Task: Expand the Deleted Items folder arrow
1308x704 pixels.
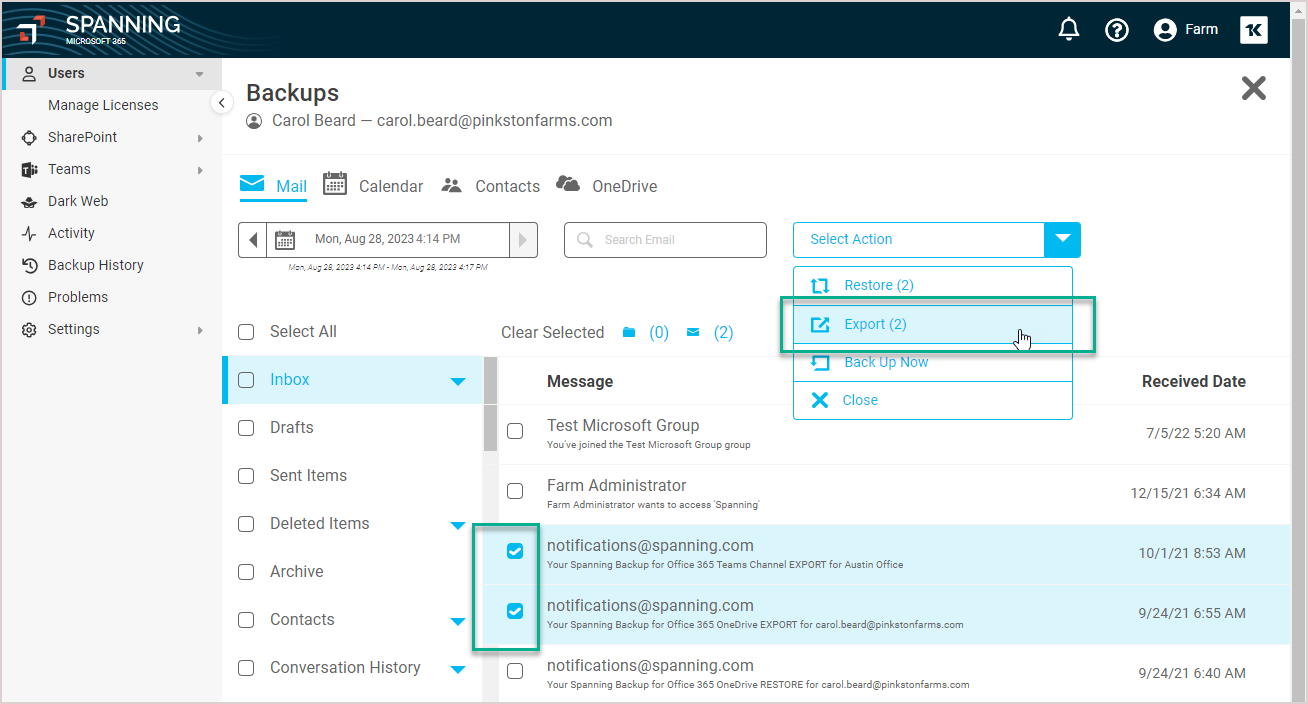Action: [x=458, y=525]
